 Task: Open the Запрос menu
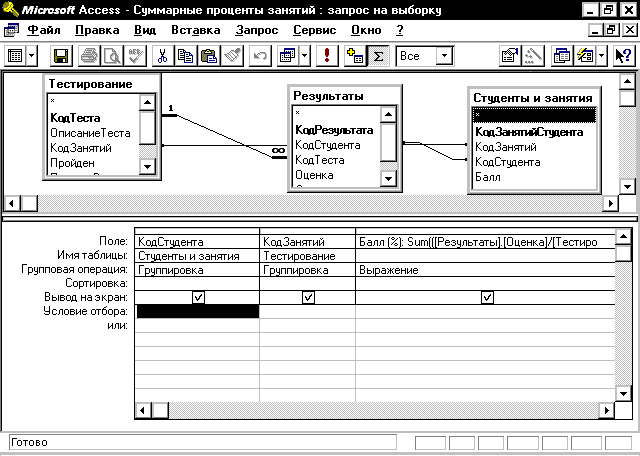coord(257,30)
